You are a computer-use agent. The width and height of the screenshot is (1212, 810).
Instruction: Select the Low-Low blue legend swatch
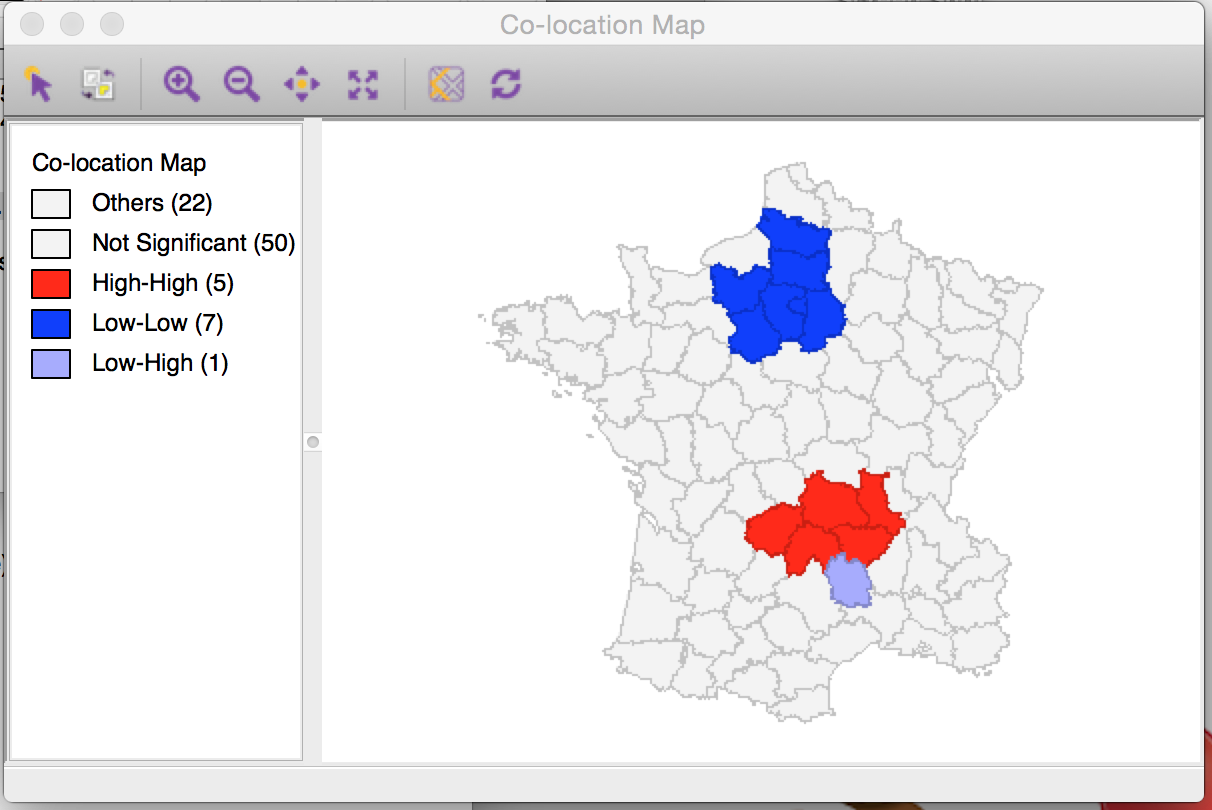pyautogui.click(x=51, y=323)
